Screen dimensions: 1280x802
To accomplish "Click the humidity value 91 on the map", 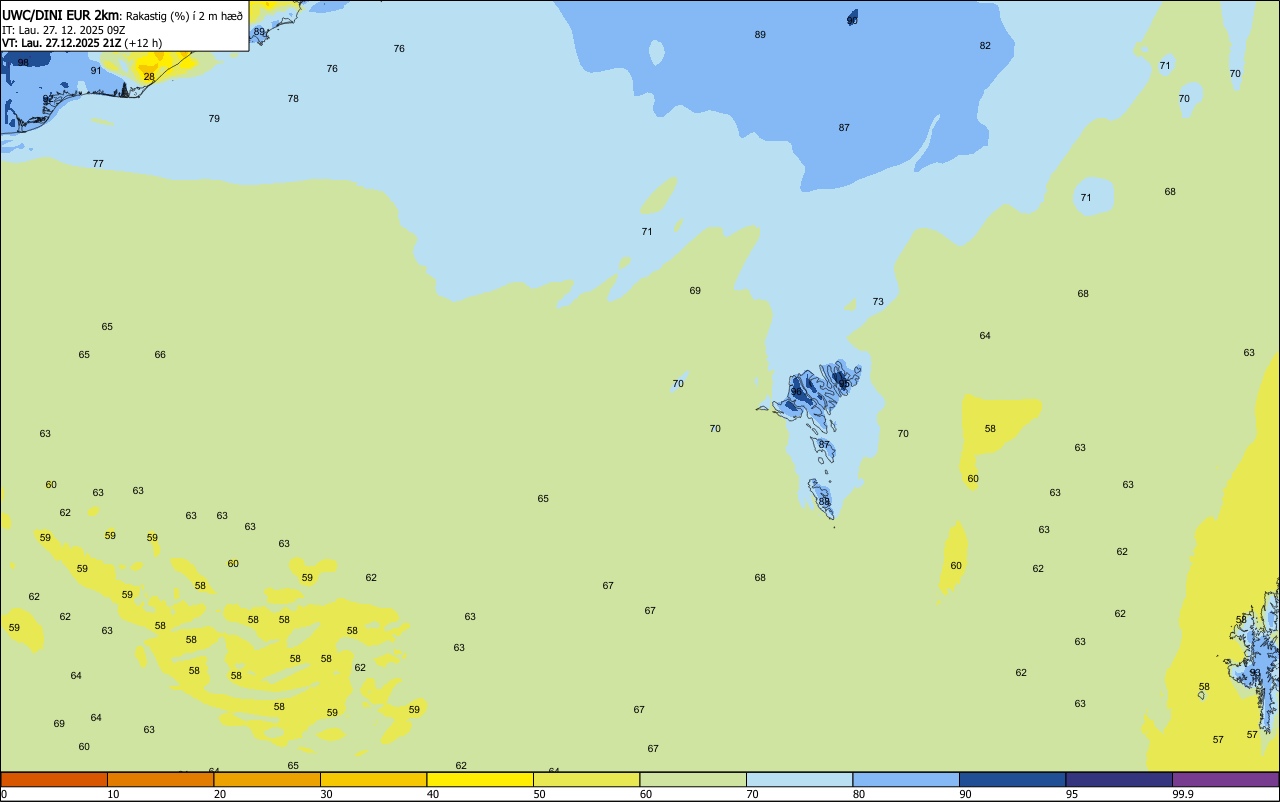I will [96, 71].
